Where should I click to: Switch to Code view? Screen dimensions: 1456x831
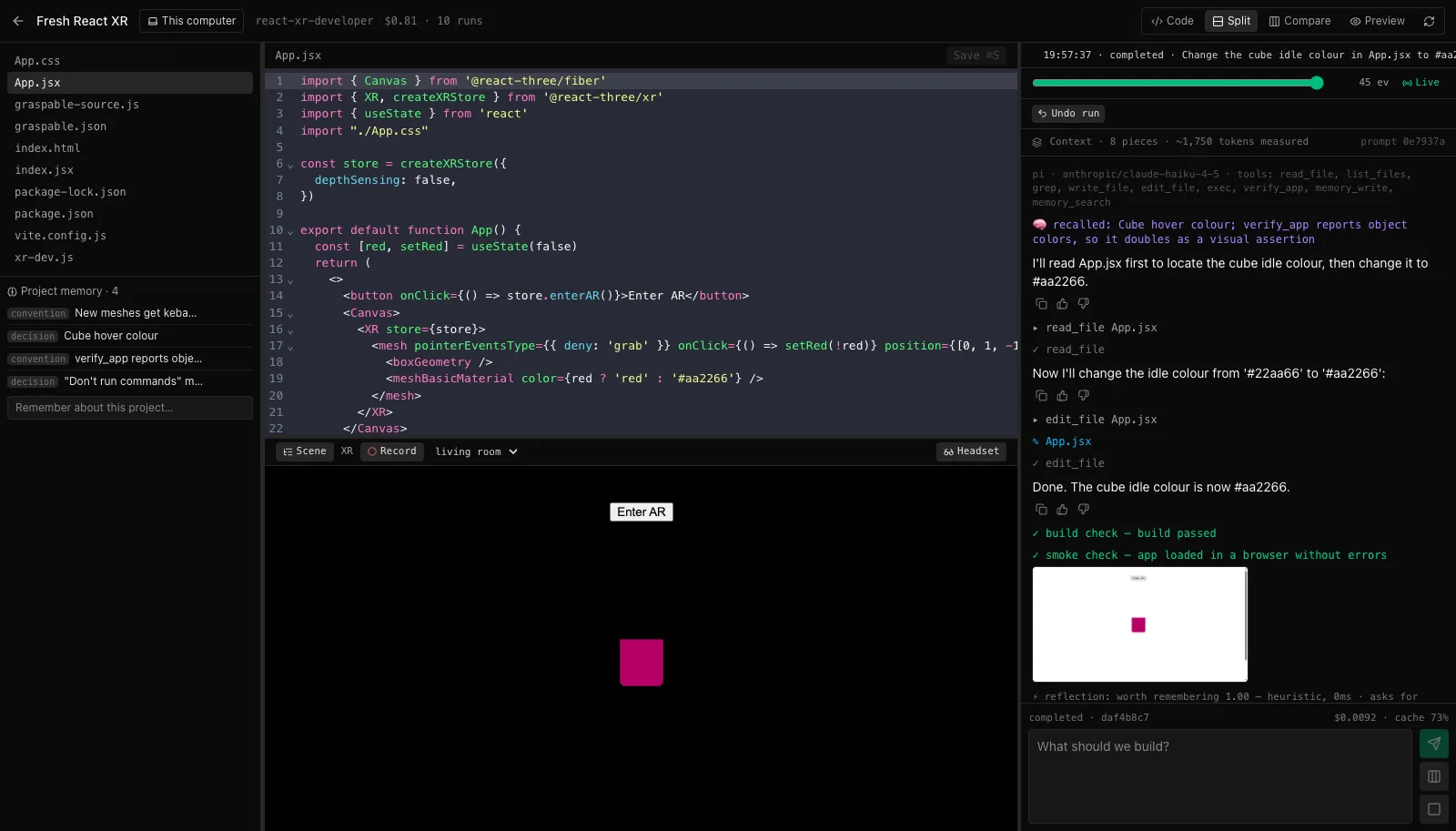click(1172, 21)
